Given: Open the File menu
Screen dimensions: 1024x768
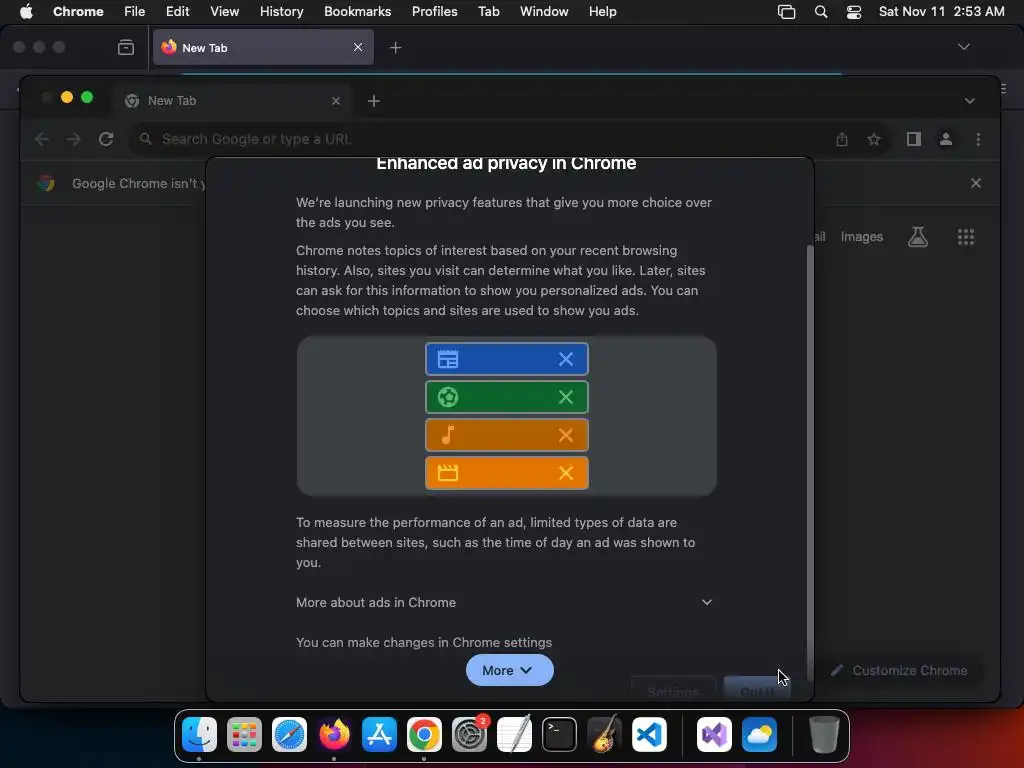Looking at the screenshot, I should tap(135, 11).
